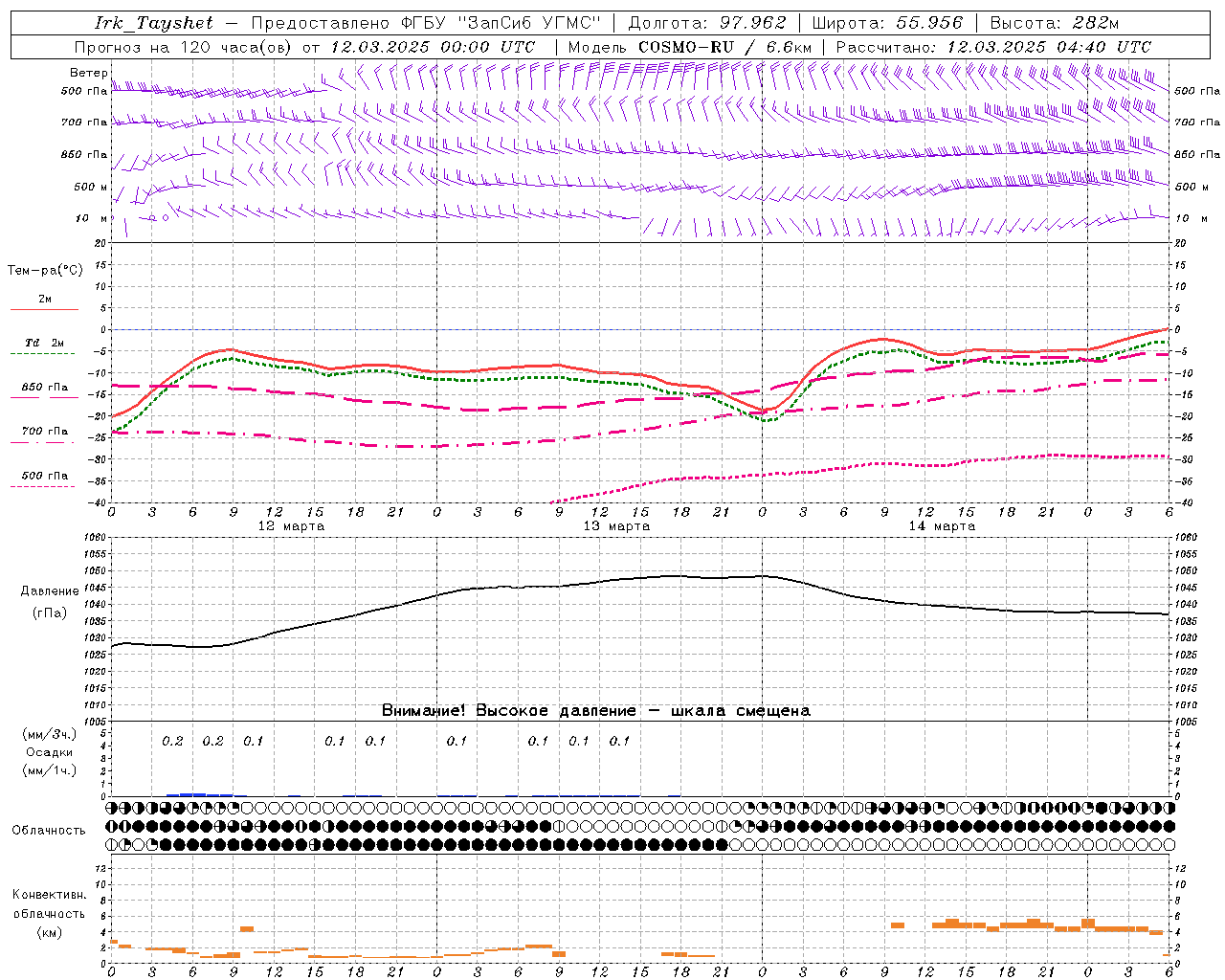The width and height of the screenshot is (1225, 980).
Task: Click the station name Irk_Tayshet in the header
Action: coord(154,23)
